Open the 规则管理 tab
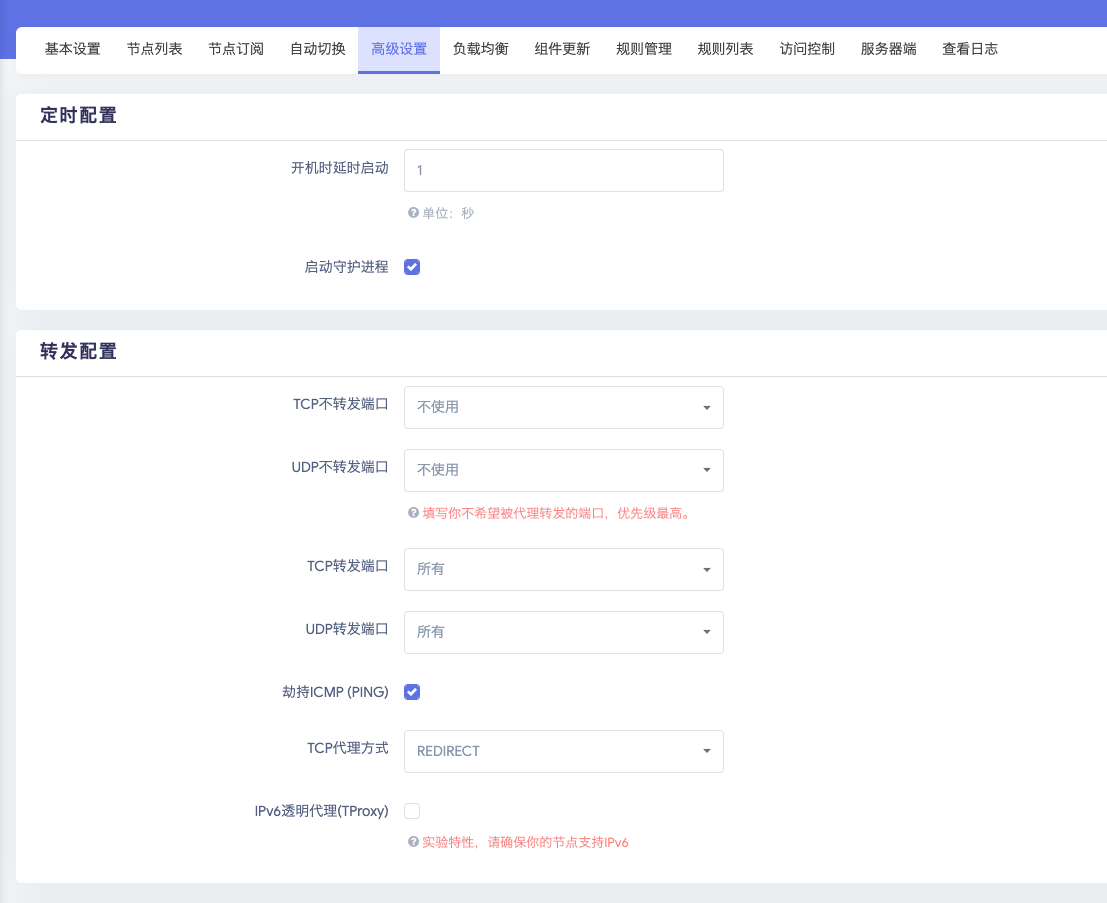1107x903 pixels. [644, 49]
